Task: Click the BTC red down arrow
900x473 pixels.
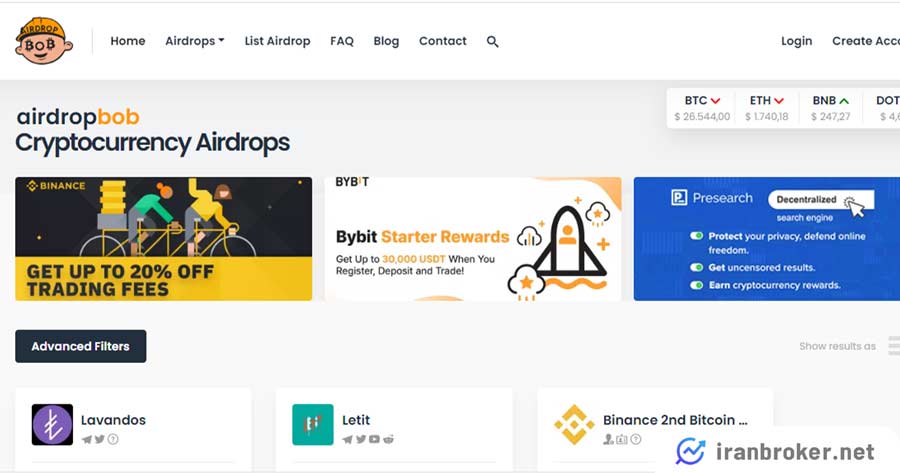Action: click(715, 101)
